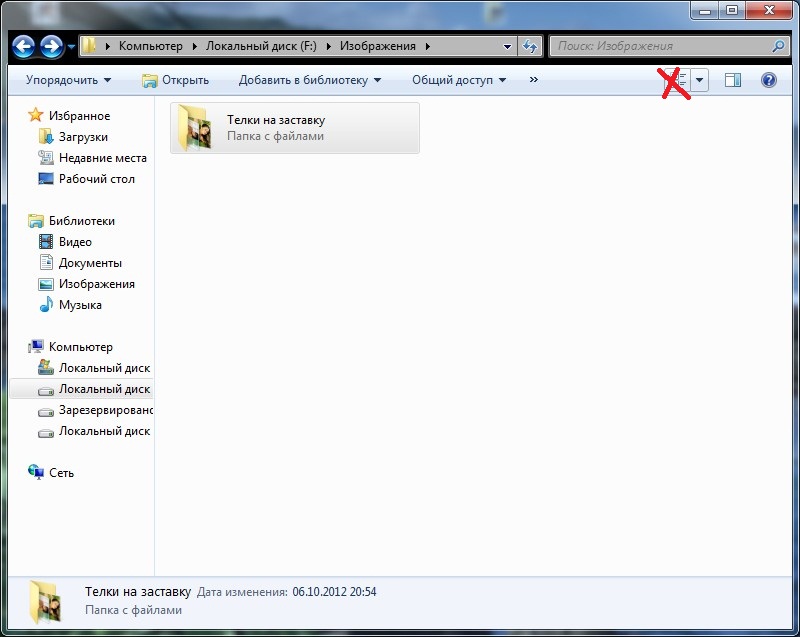Open address bar previous locations dropdown
Viewport: 800px width, 637px height.
coord(507,46)
